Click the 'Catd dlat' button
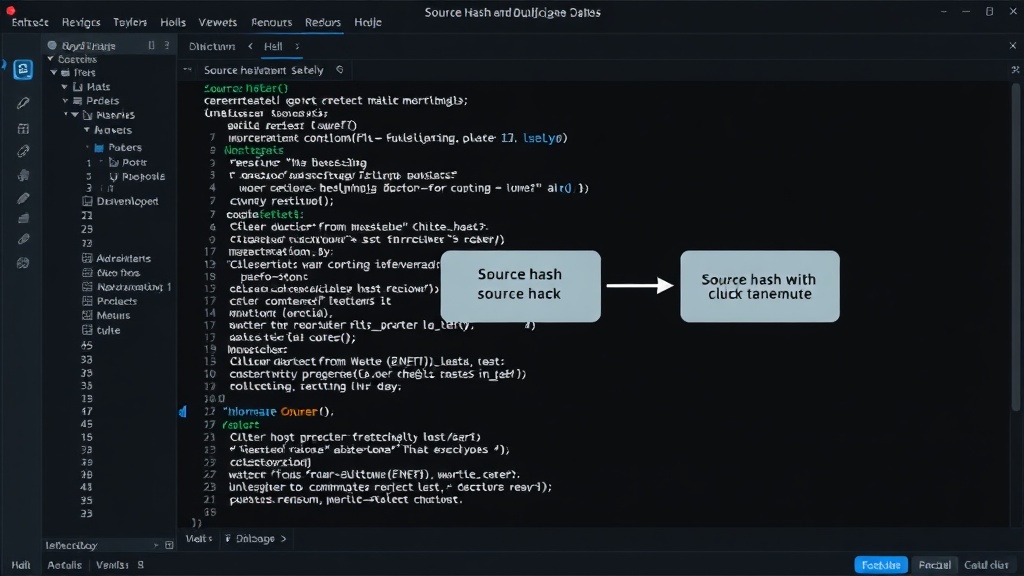1024x576 pixels. [986, 565]
